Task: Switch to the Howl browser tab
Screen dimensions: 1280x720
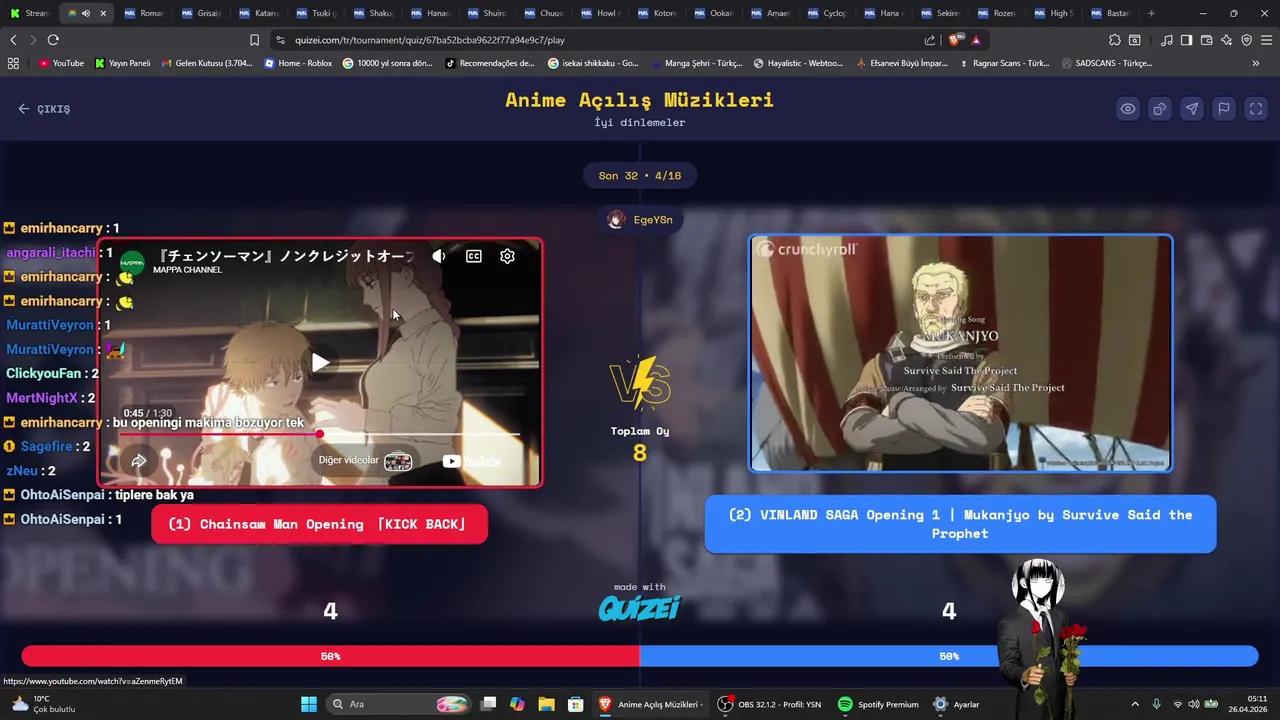Action: [x=601, y=13]
